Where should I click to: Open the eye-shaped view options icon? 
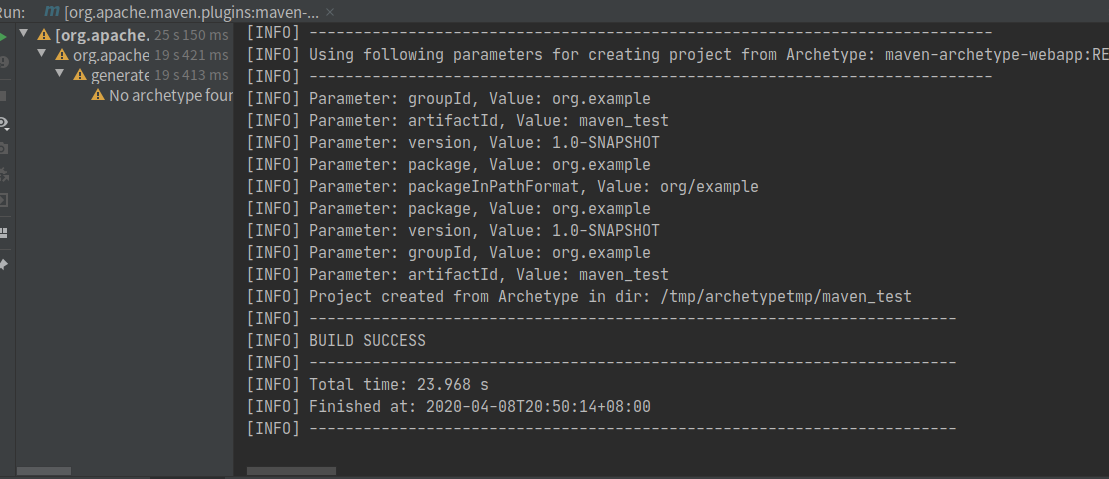click(x=3, y=124)
